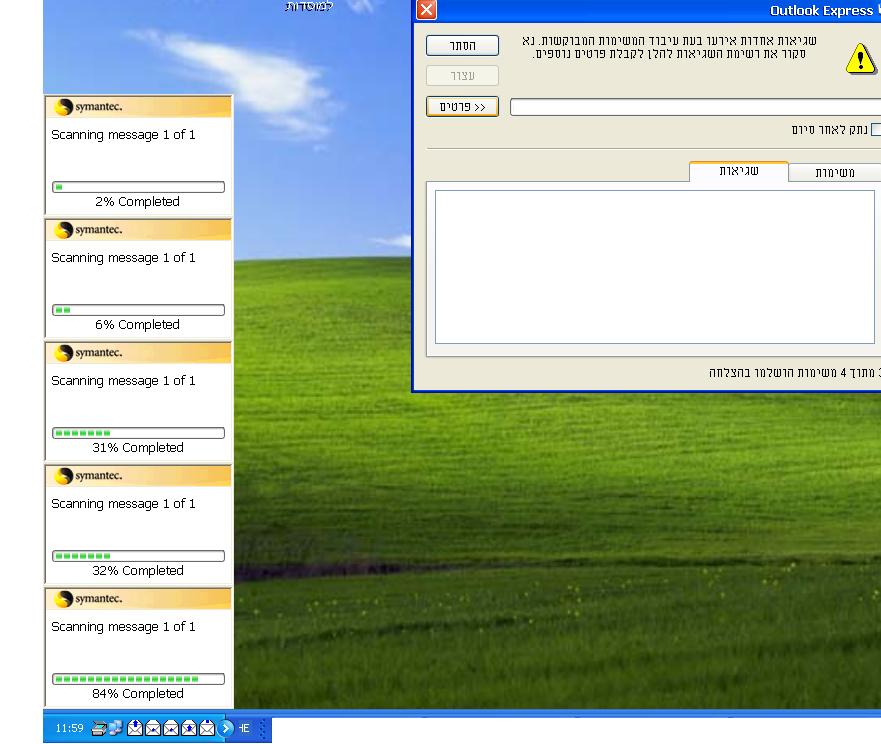Click the Symantec logo in the 6% Completed popup
881x744 pixels.
(88, 229)
